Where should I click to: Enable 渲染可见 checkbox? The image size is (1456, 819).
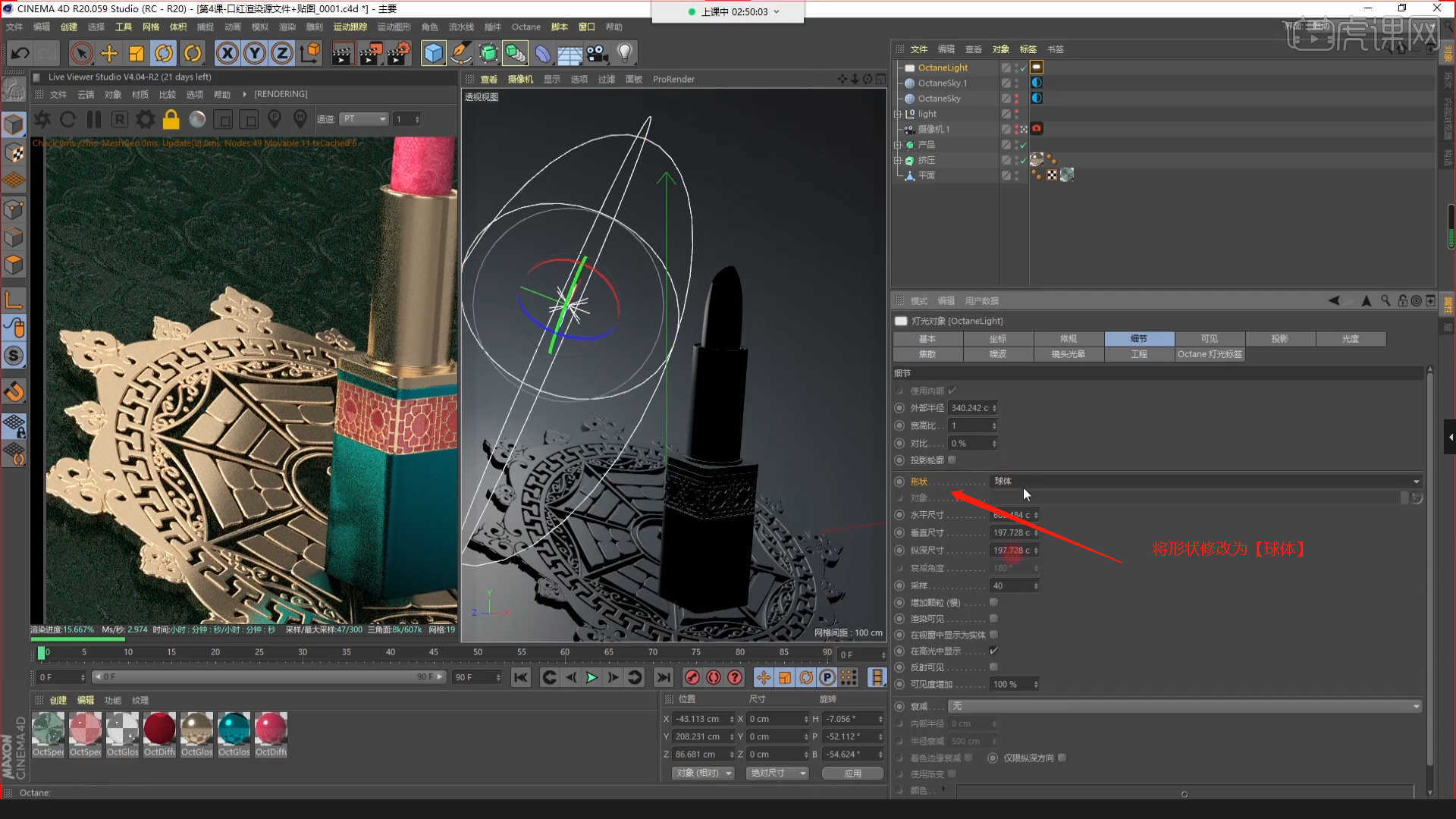[993, 618]
